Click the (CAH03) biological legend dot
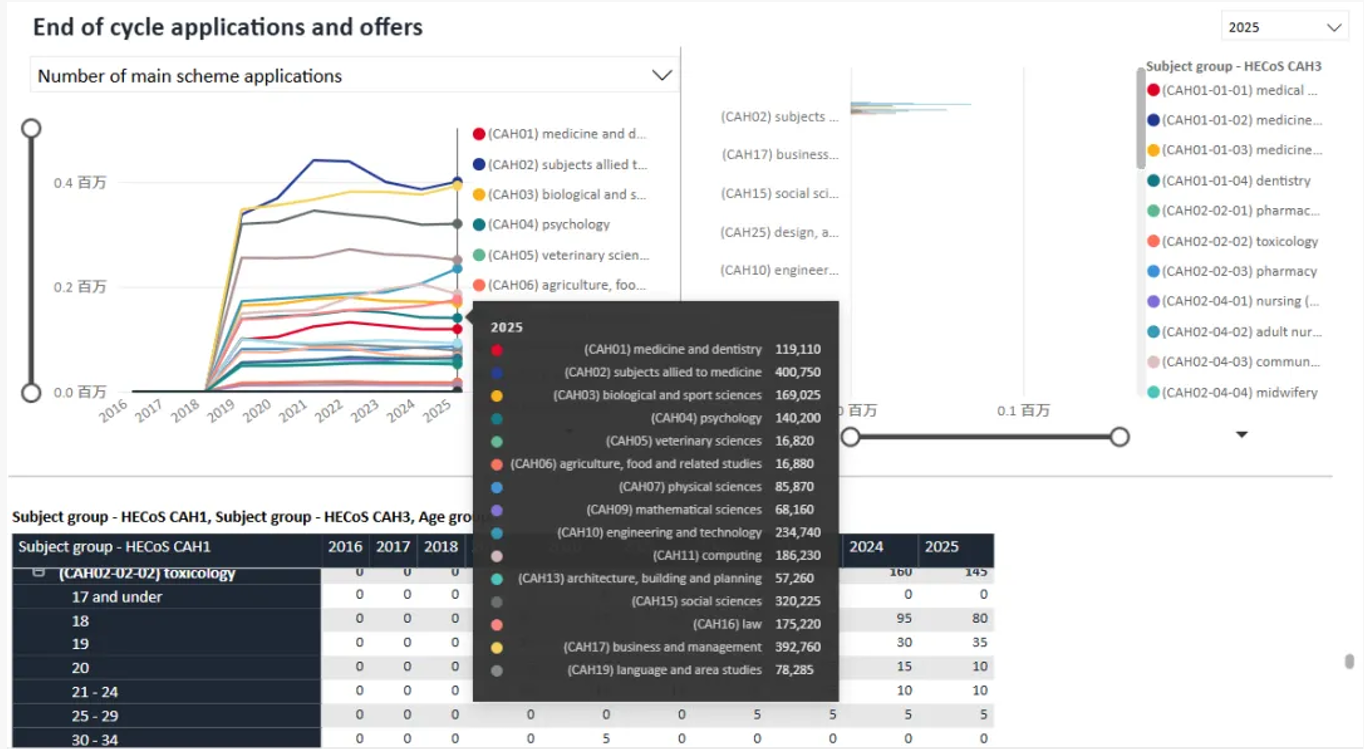 tap(479, 195)
